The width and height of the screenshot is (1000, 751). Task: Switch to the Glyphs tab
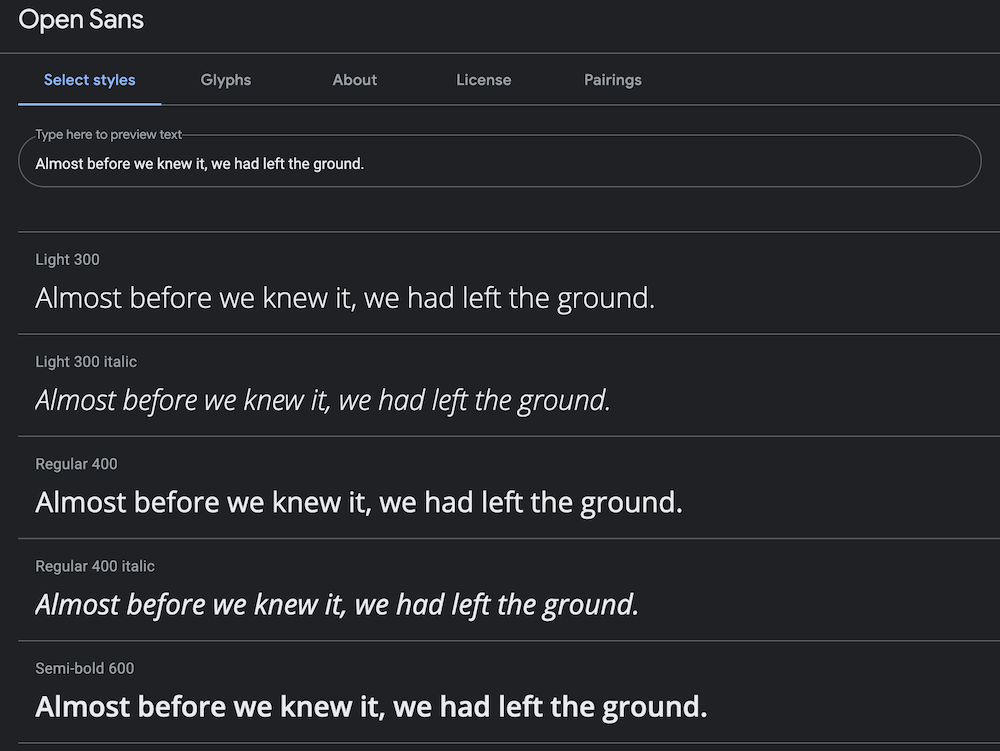tap(226, 80)
